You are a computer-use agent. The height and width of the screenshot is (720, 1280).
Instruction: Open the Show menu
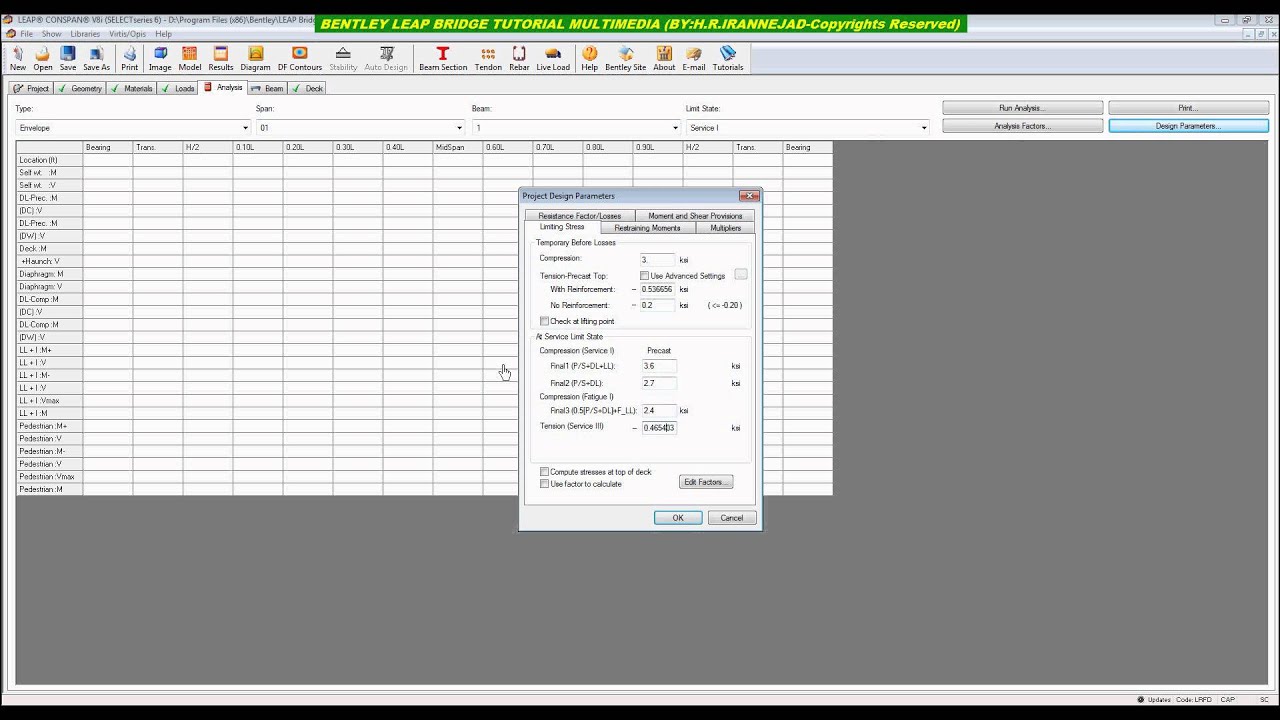point(51,34)
